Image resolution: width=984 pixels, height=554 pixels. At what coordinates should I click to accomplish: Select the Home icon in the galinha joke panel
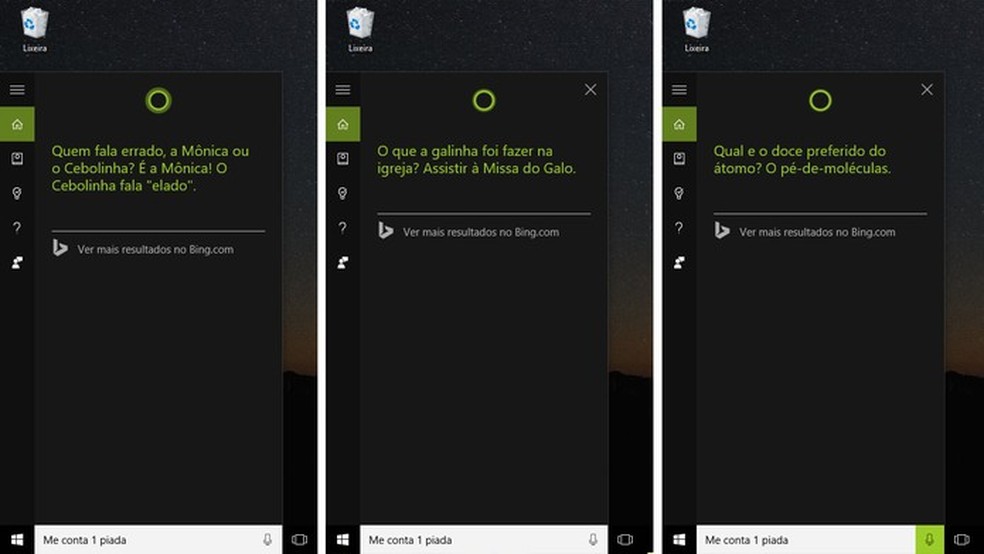click(343, 124)
